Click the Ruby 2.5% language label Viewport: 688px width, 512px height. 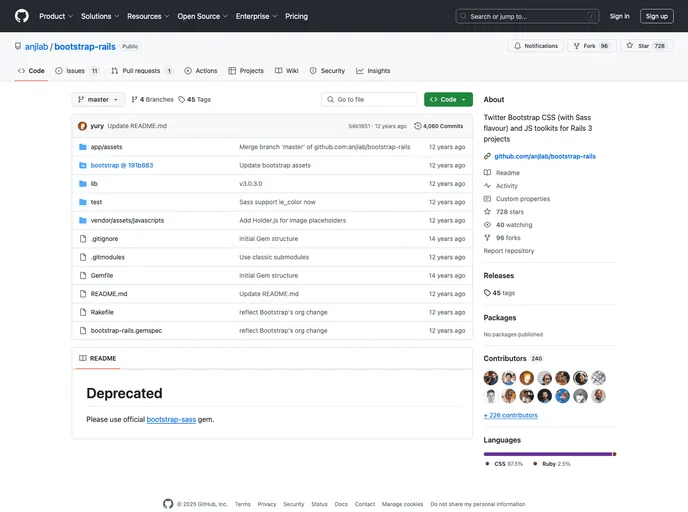coord(552,464)
